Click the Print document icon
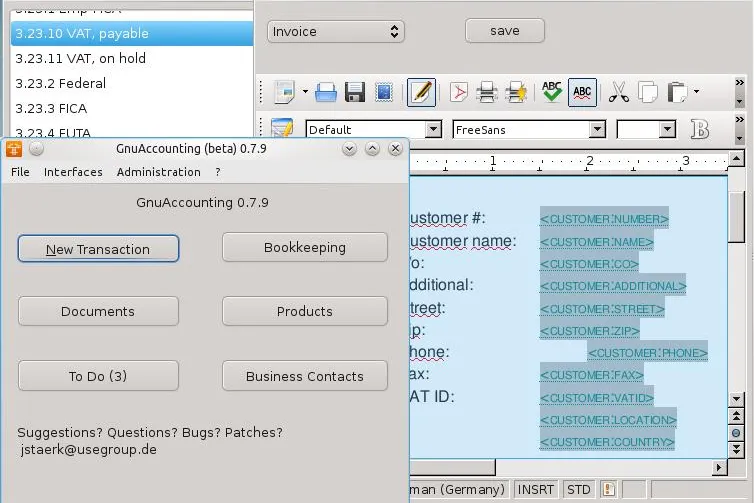 (487, 92)
